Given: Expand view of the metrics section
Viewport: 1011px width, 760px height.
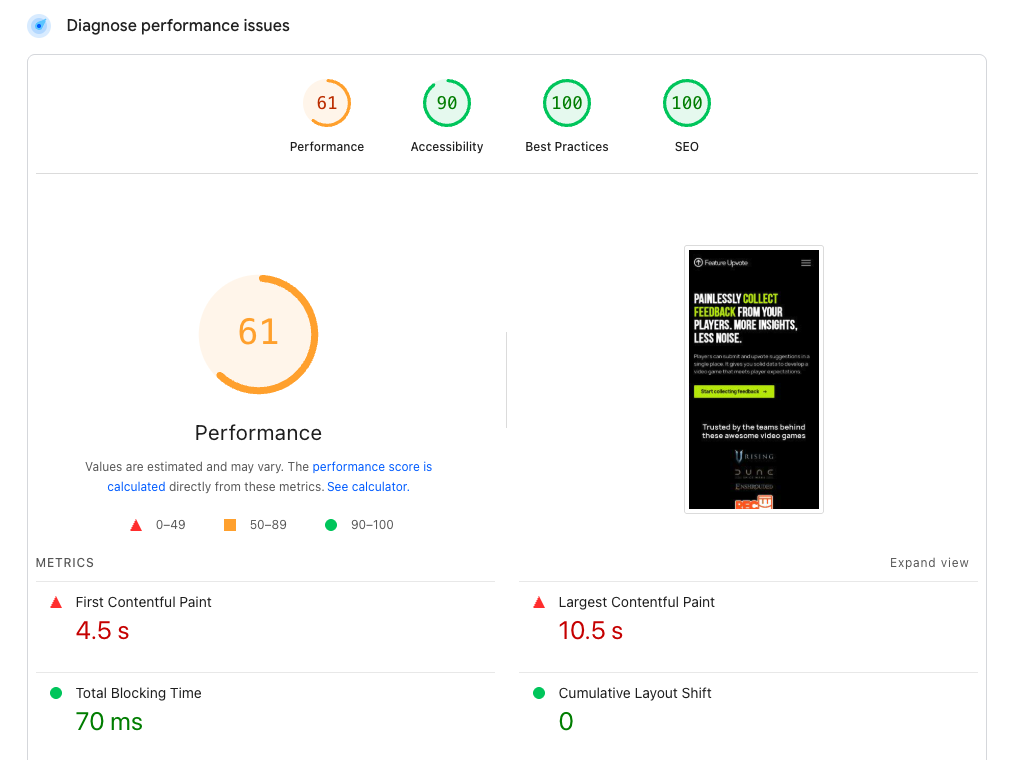Looking at the screenshot, I should click(929, 562).
